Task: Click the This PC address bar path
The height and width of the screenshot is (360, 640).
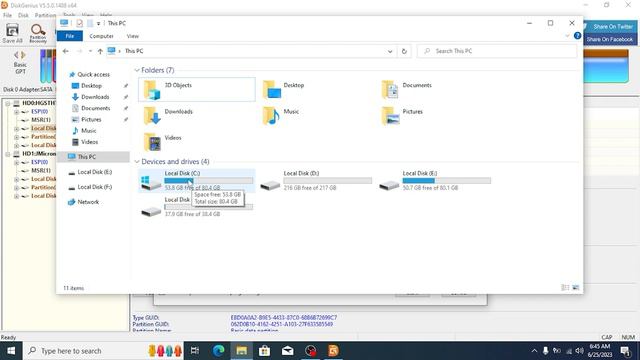Action: point(134,51)
